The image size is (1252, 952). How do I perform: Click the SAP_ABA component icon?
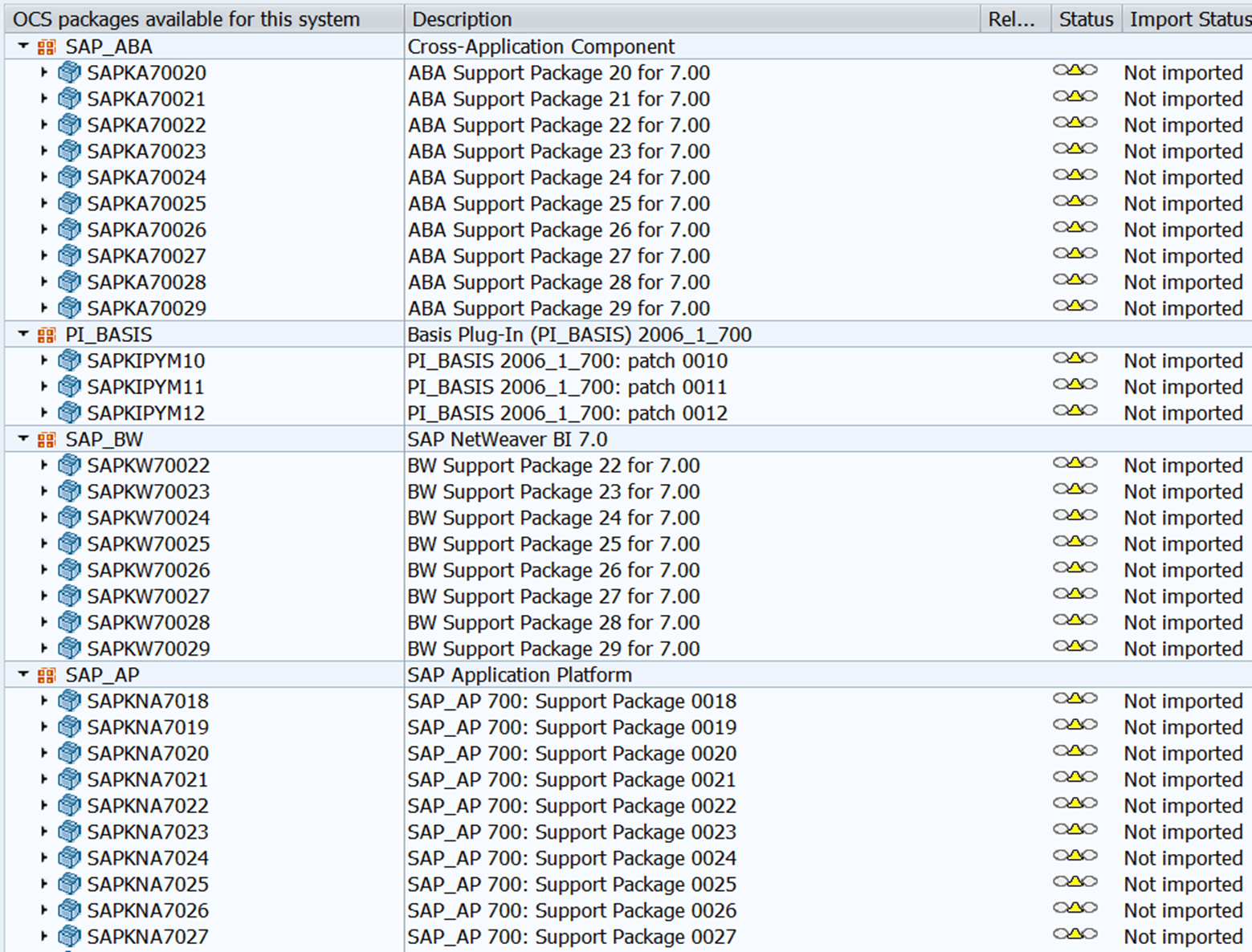pyautogui.click(x=47, y=47)
